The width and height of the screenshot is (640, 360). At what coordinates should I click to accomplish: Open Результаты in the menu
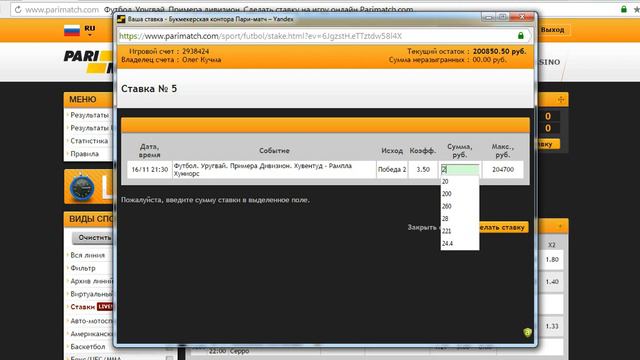[89, 115]
